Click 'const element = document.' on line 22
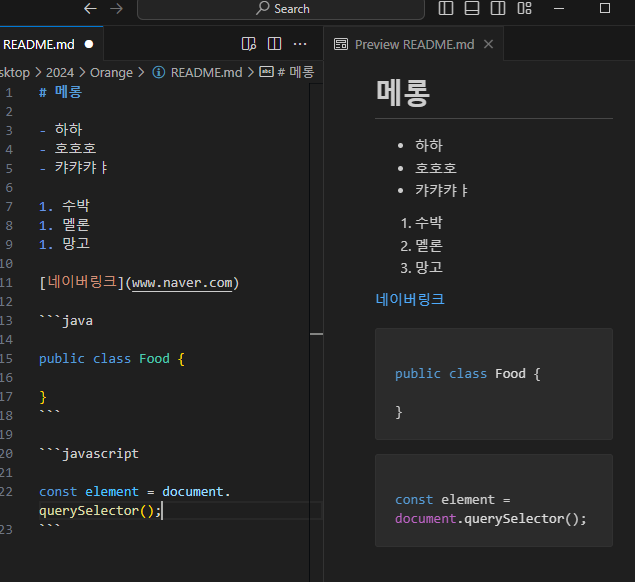Viewport: 635px width, 582px height. coord(135,492)
